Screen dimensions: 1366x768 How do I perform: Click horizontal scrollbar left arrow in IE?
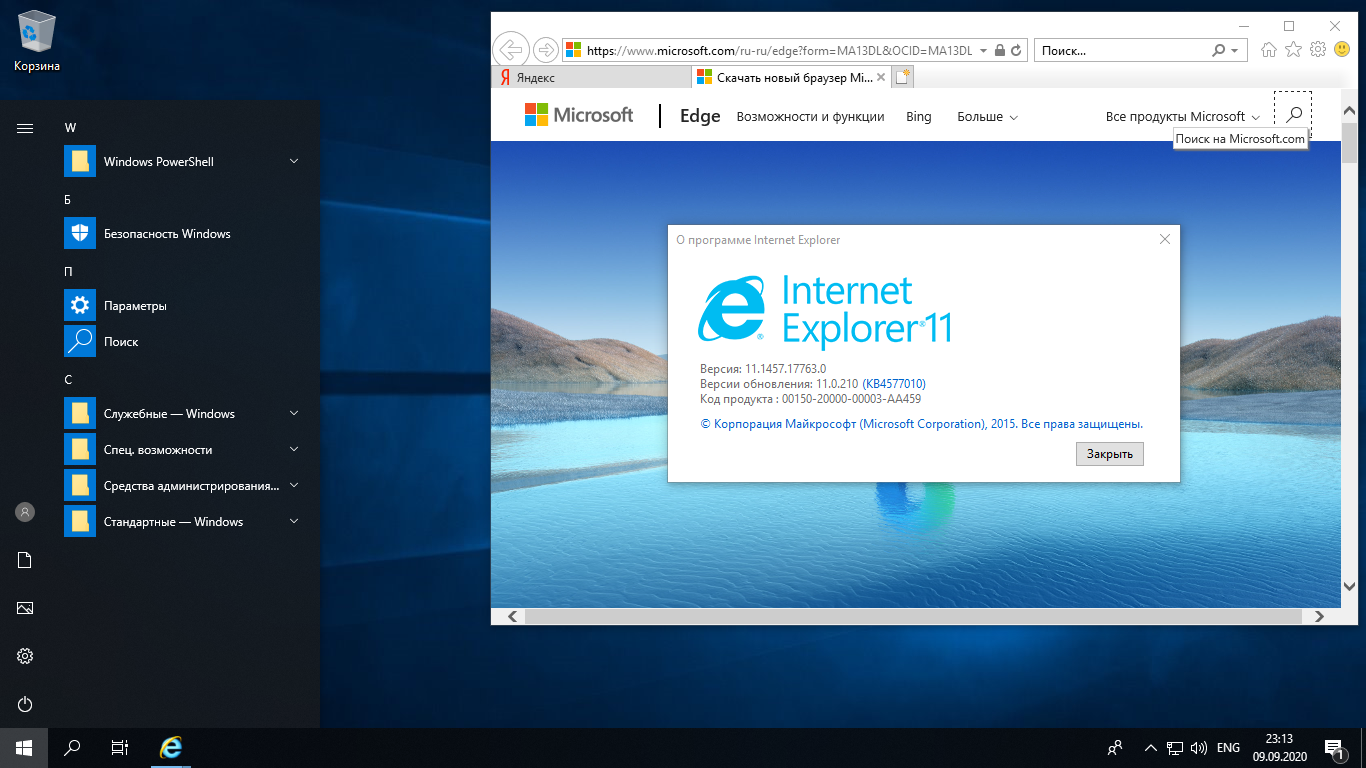512,616
